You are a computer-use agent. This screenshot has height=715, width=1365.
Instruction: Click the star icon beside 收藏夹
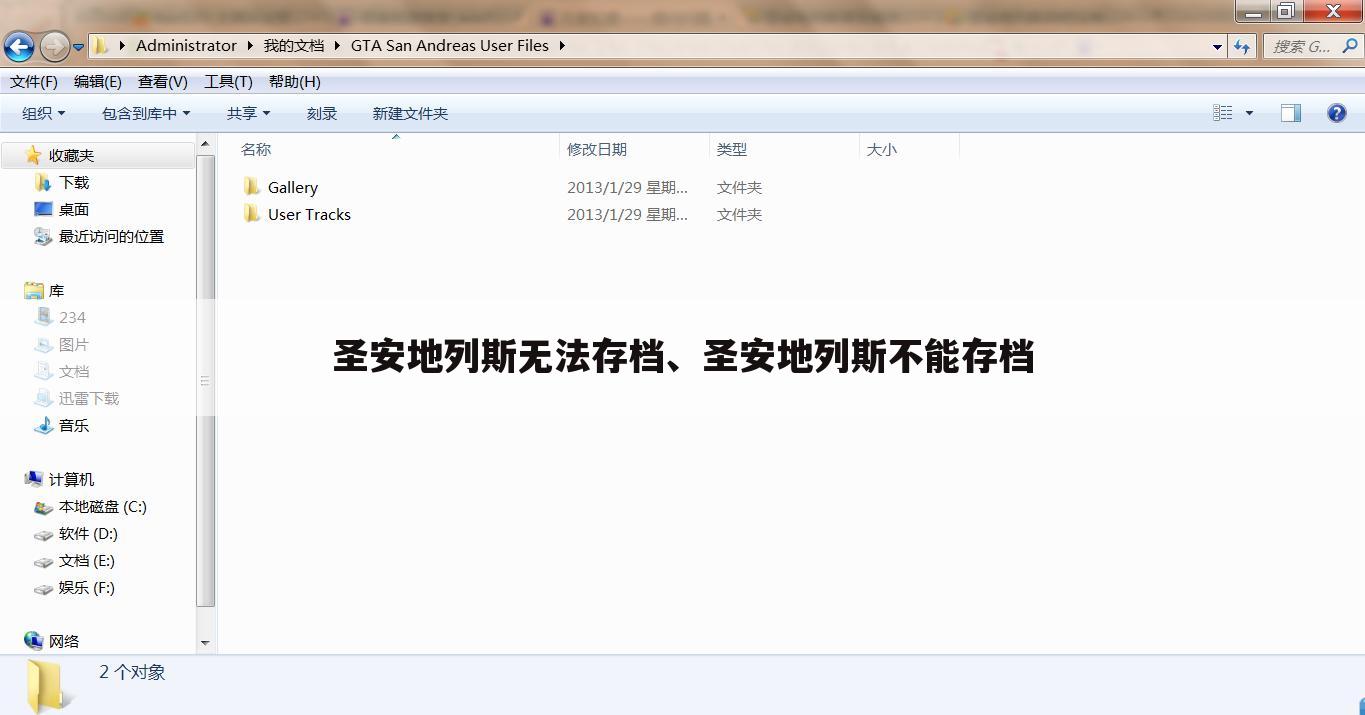[x=33, y=155]
